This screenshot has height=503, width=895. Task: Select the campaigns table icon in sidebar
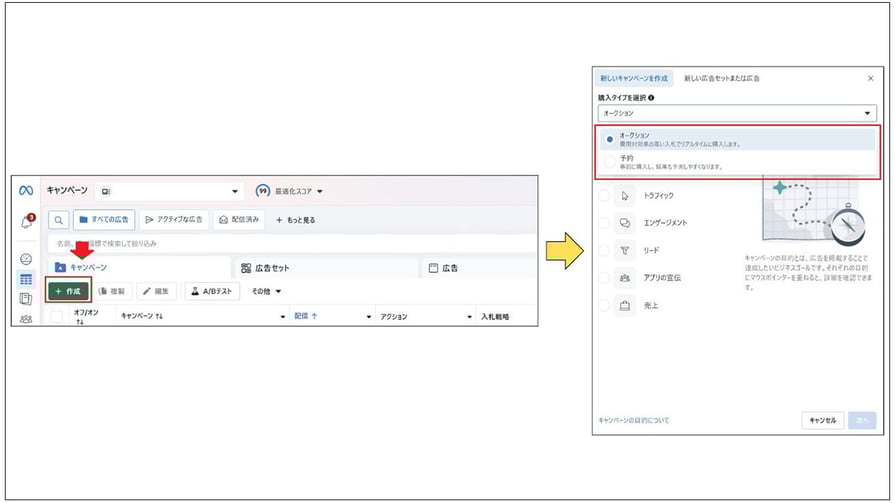point(26,279)
